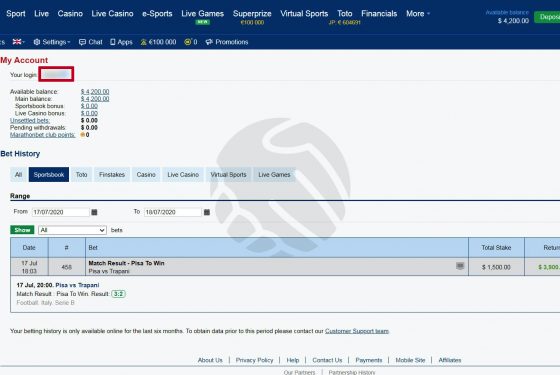
Task: Click the bet slip details icon in Pisa row
Action: point(460,266)
